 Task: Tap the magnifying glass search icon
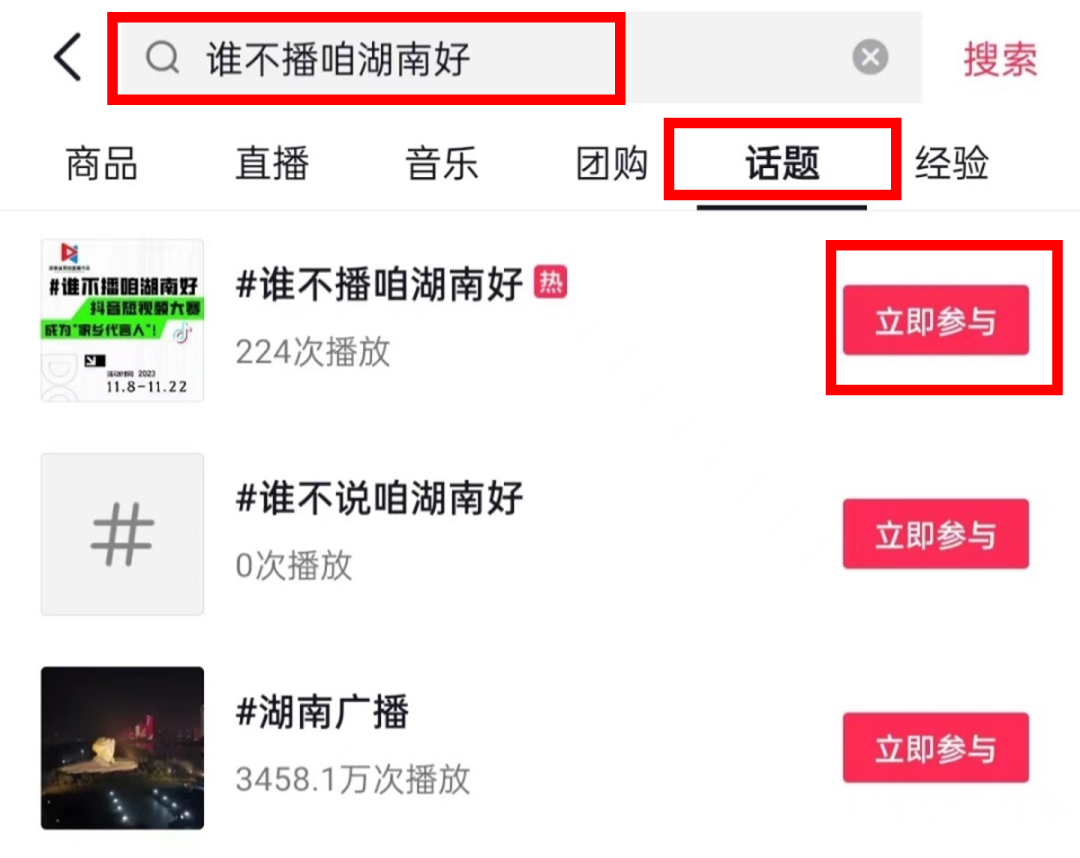point(163,57)
